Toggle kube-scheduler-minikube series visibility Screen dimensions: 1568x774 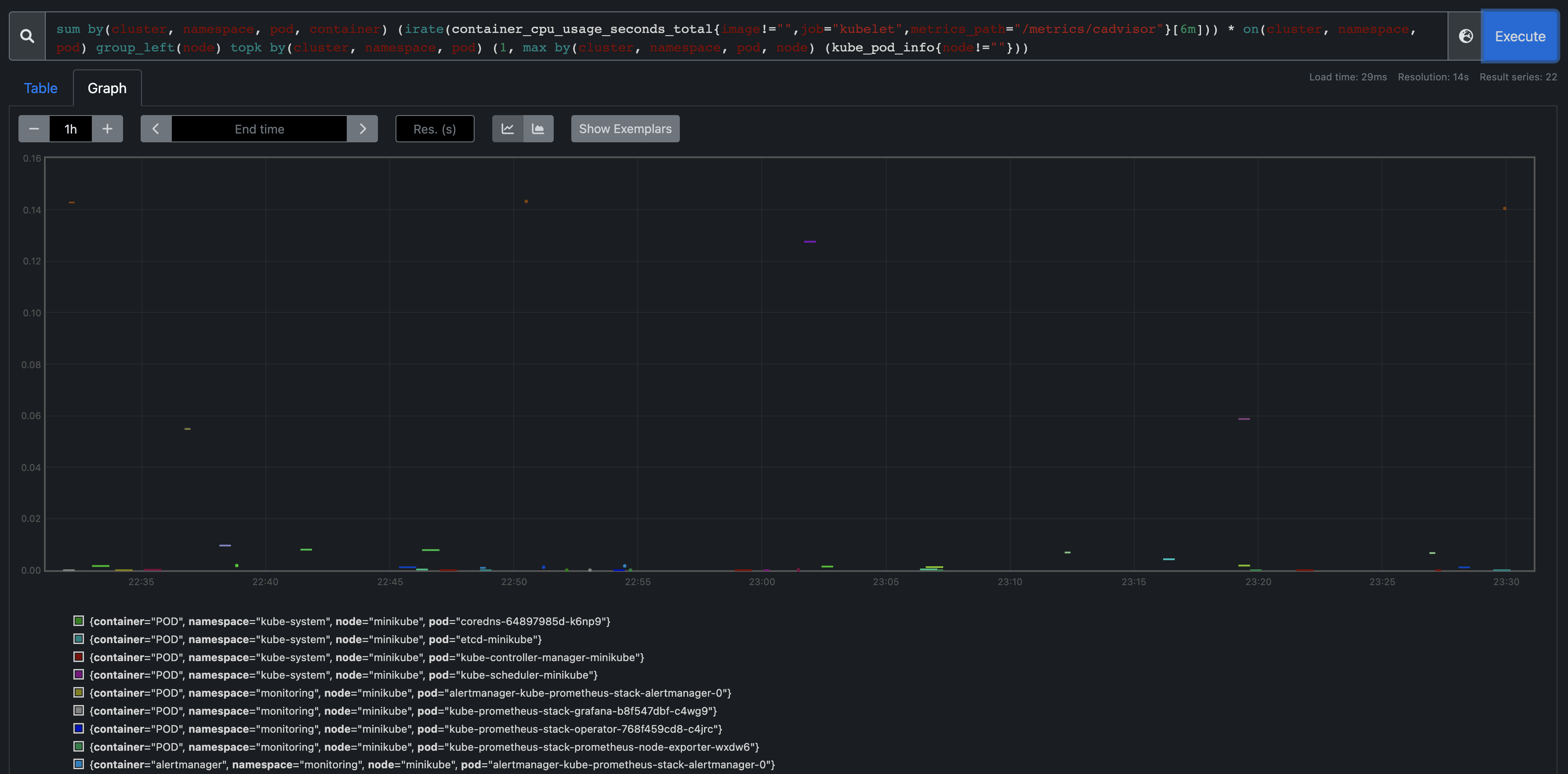(343, 675)
